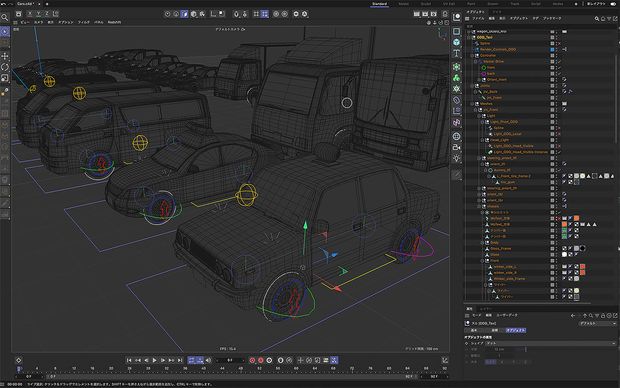The width and height of the screenshot is (620, 388).
Task: Click the orange material tag on shapes child row
Action: 577,218
